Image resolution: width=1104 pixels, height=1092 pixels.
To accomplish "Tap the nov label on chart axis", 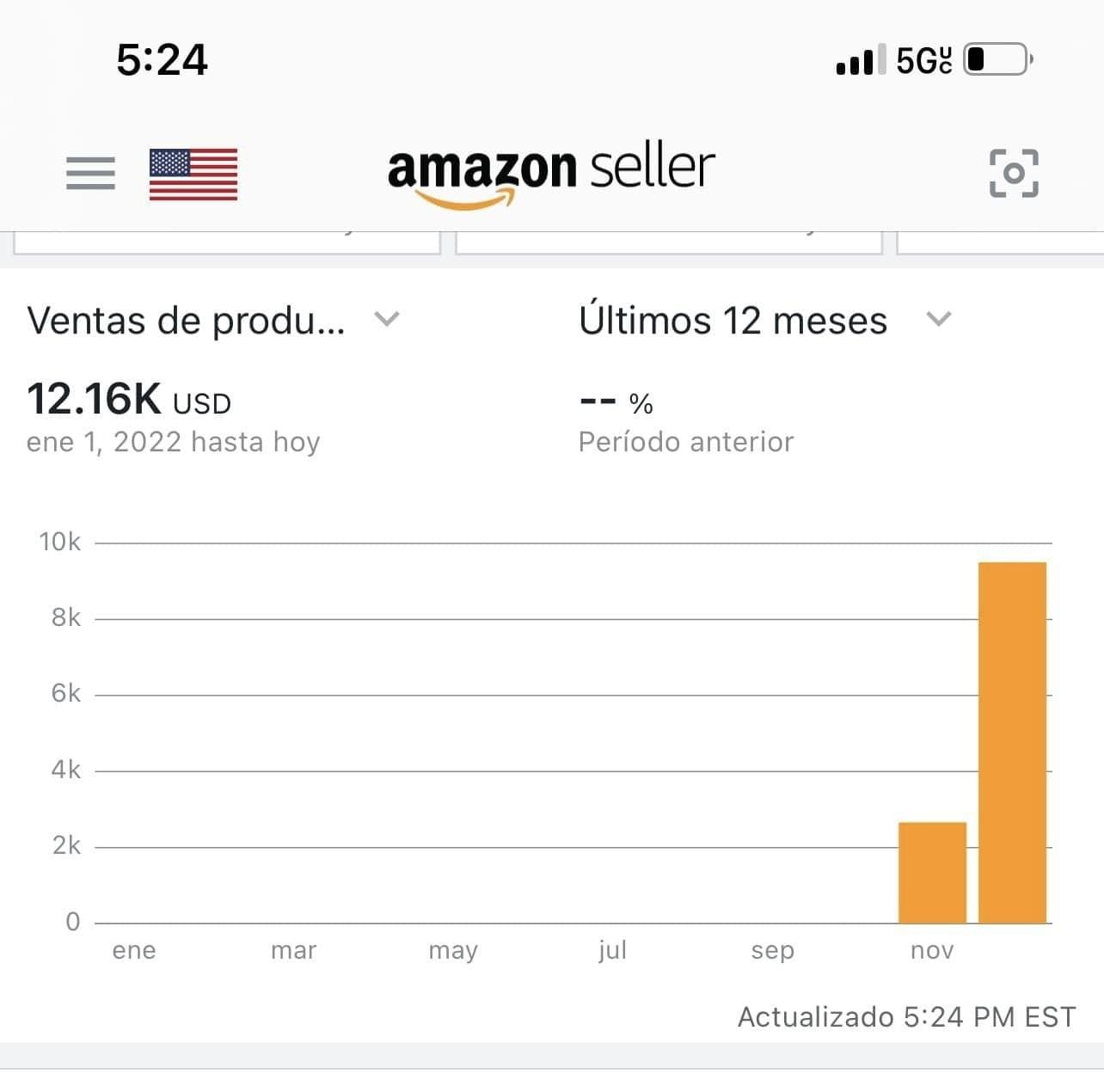I will (x=932, y=950).
